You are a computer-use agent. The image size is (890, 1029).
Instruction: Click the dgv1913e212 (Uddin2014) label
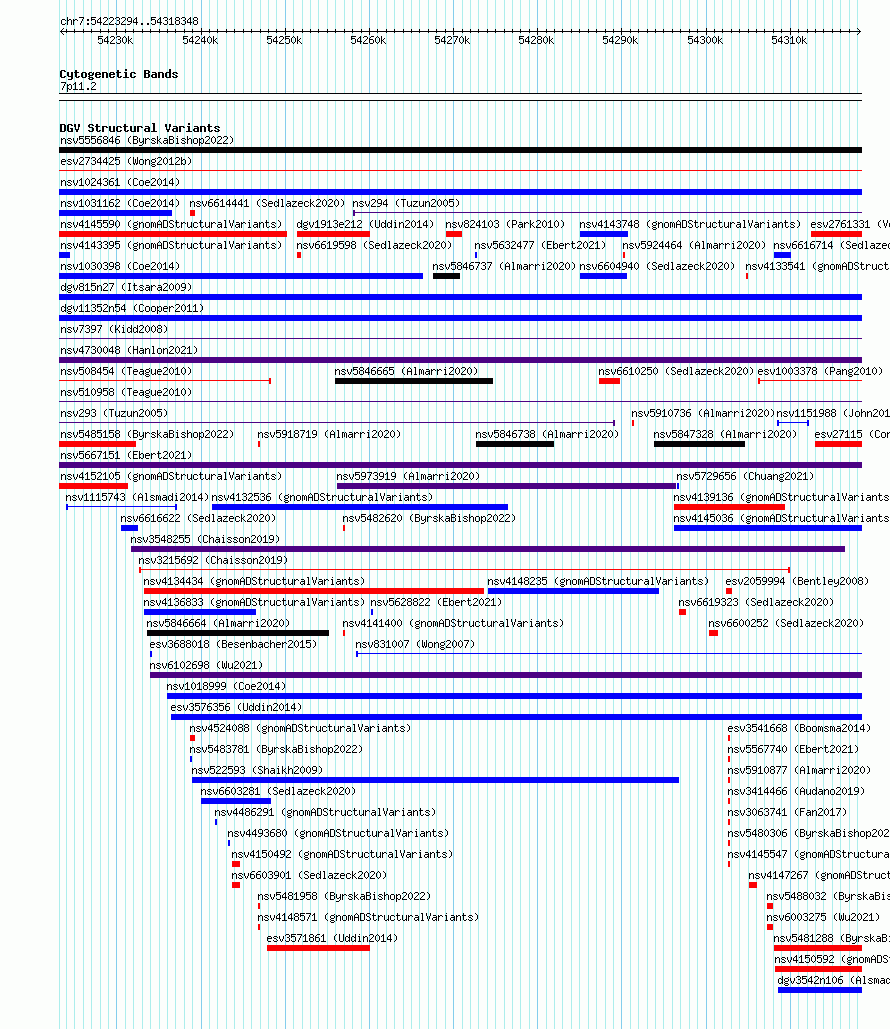[x=365, y=224]
